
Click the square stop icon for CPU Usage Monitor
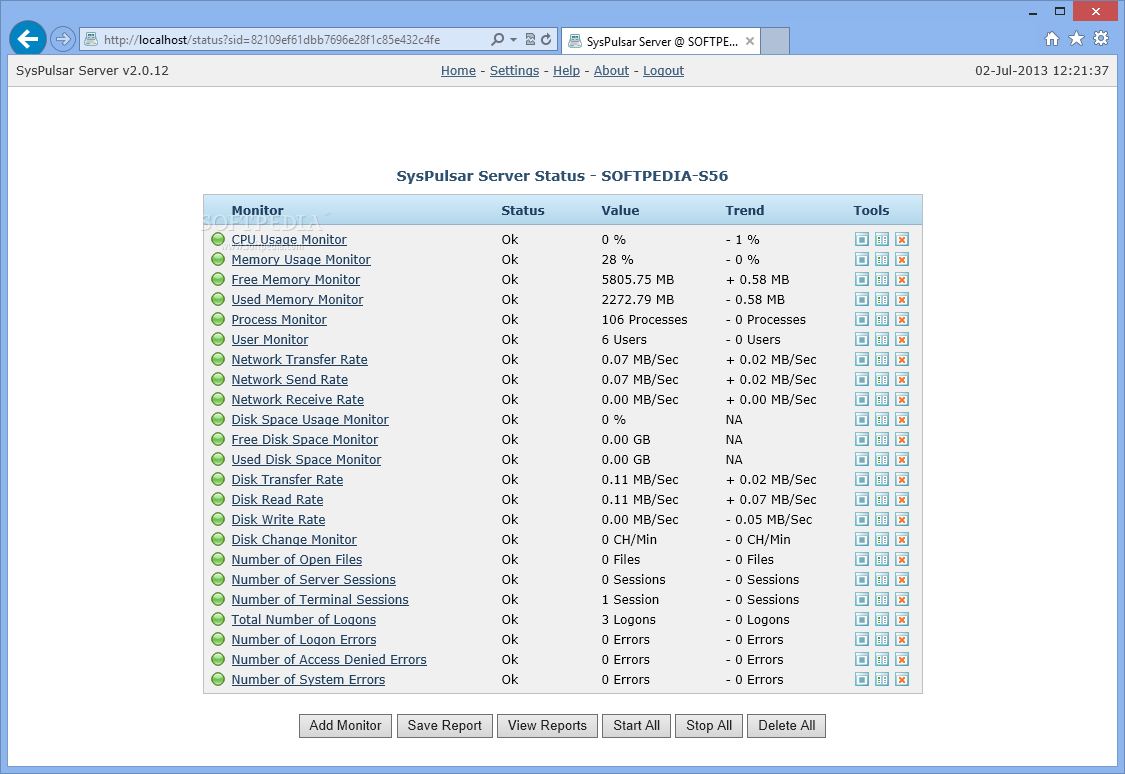click(x=862, y=240)
